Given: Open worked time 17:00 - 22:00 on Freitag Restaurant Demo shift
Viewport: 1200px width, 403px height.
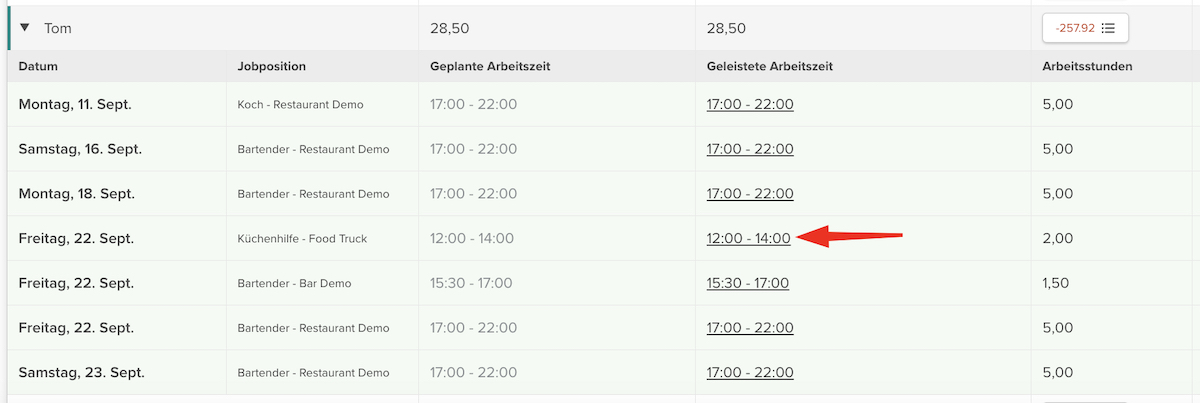Looking at the screenshot, I should [750, 328].
